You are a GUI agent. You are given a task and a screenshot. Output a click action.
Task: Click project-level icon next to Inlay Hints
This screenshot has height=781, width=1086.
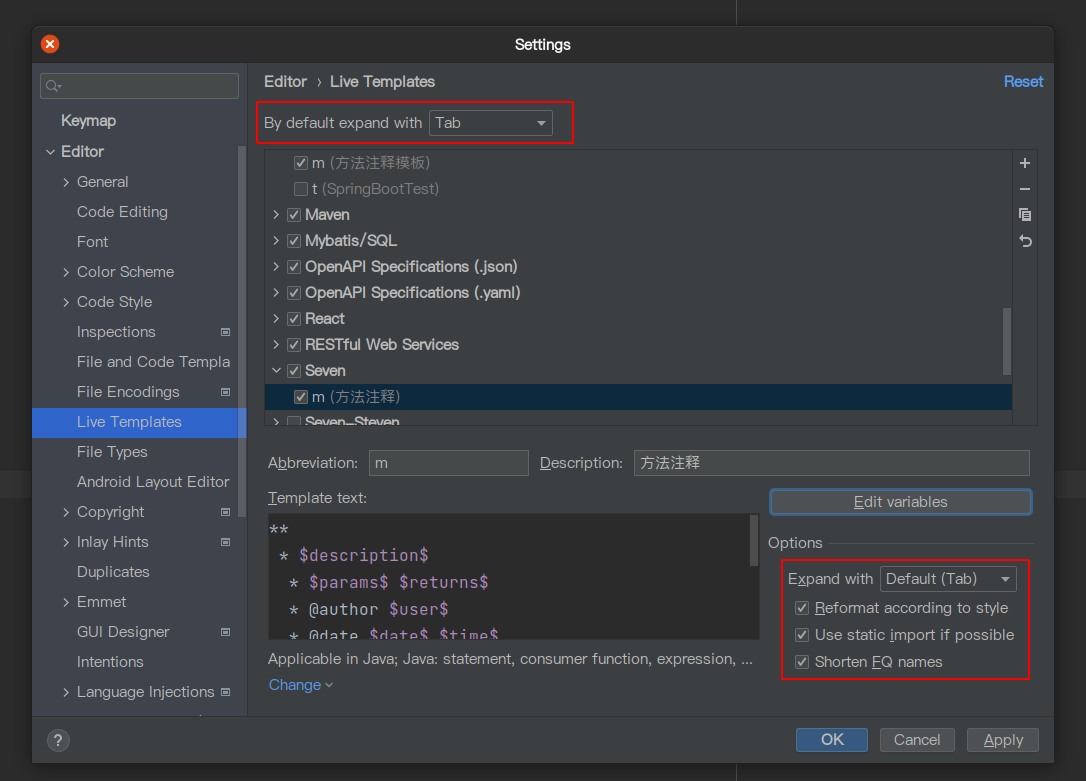coord(225,542)
